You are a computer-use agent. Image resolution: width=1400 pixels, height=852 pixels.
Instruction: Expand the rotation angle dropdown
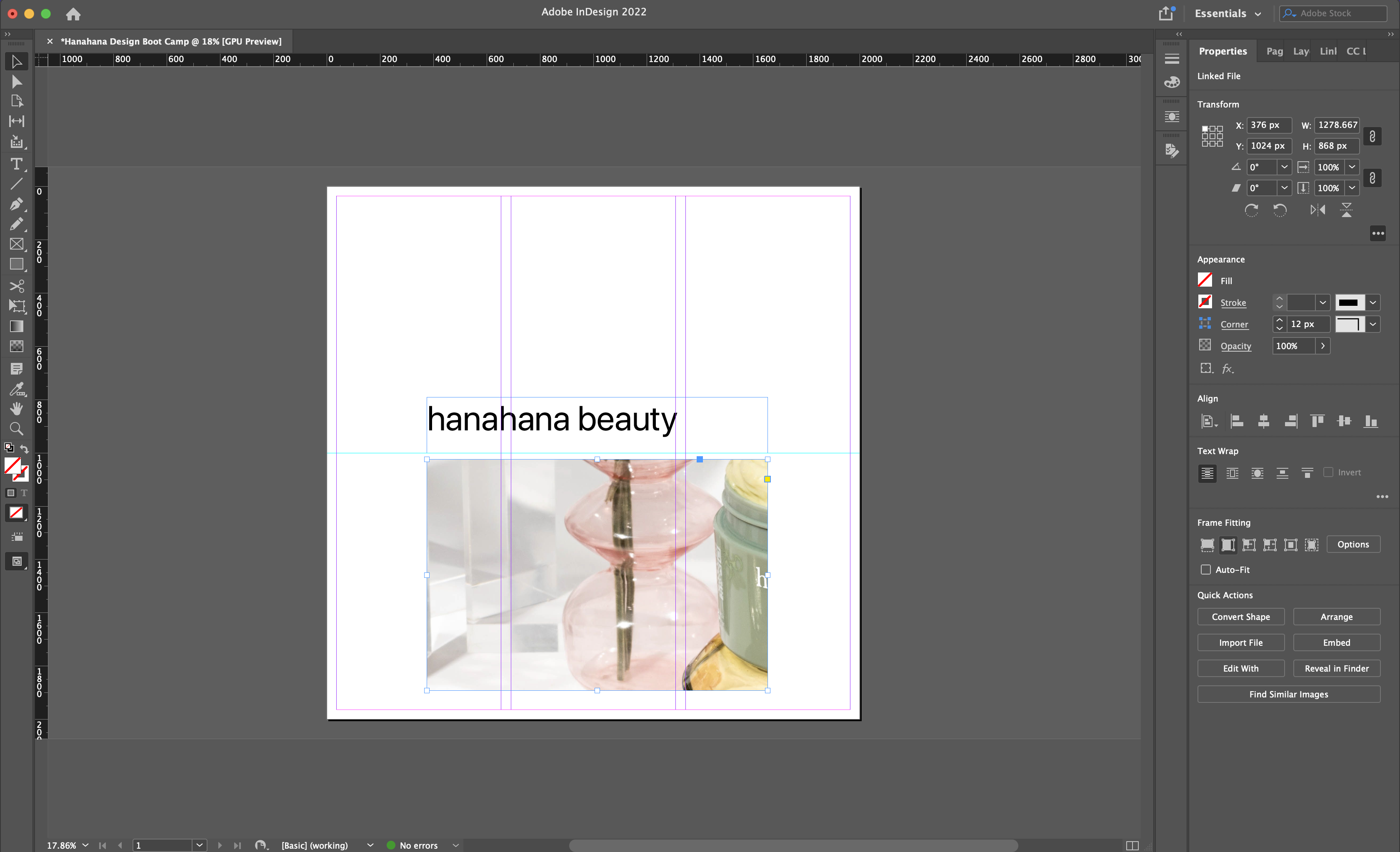click(1284, 167)
